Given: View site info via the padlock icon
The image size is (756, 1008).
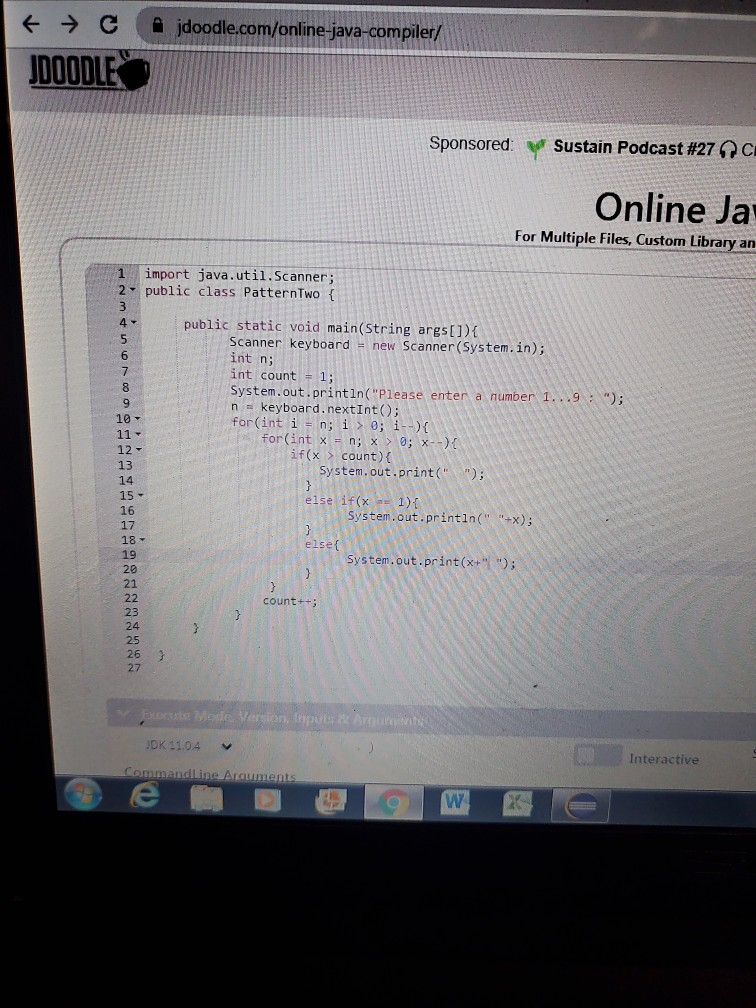Looking at the screenshot, I should (x=157, y=25).
